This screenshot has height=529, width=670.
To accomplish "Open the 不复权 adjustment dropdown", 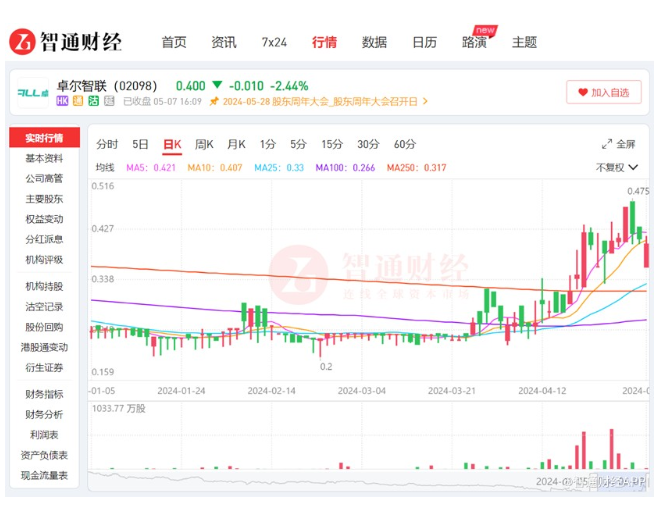I will (x=617, y=167).
